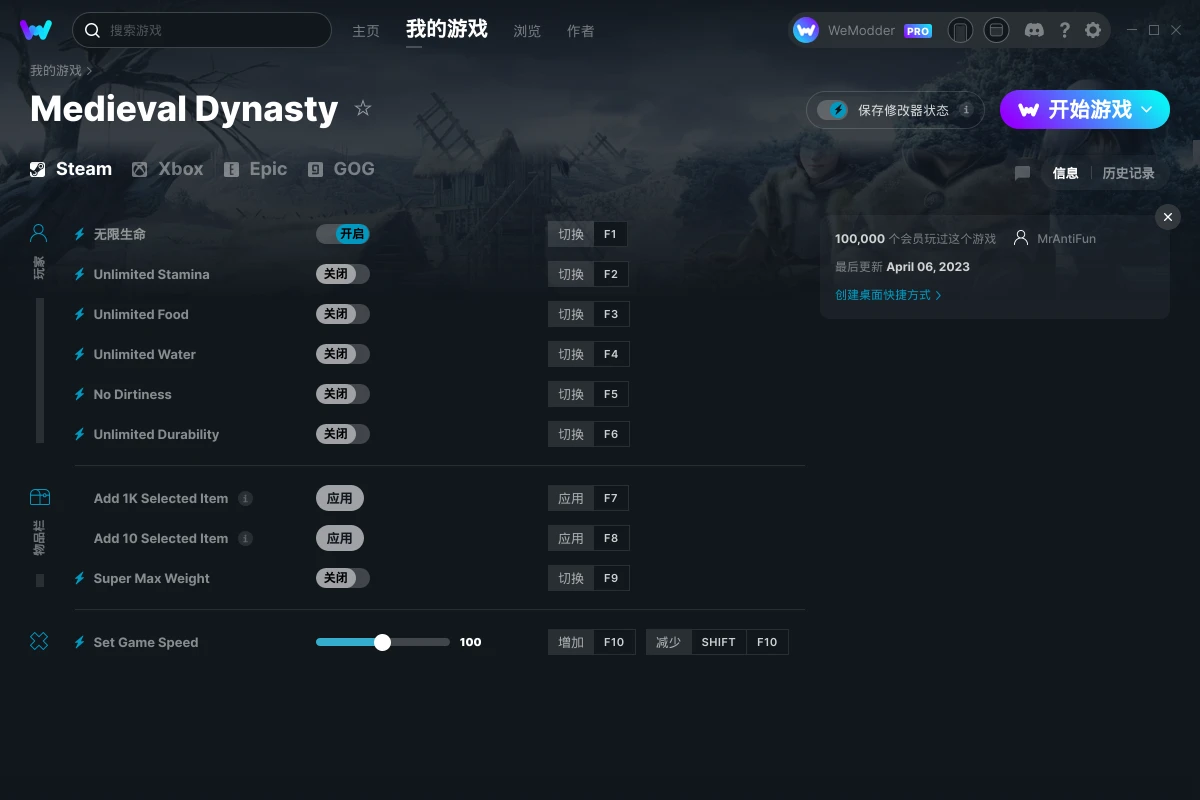Click the 开始游戏 button

(x=1085, y=109)
